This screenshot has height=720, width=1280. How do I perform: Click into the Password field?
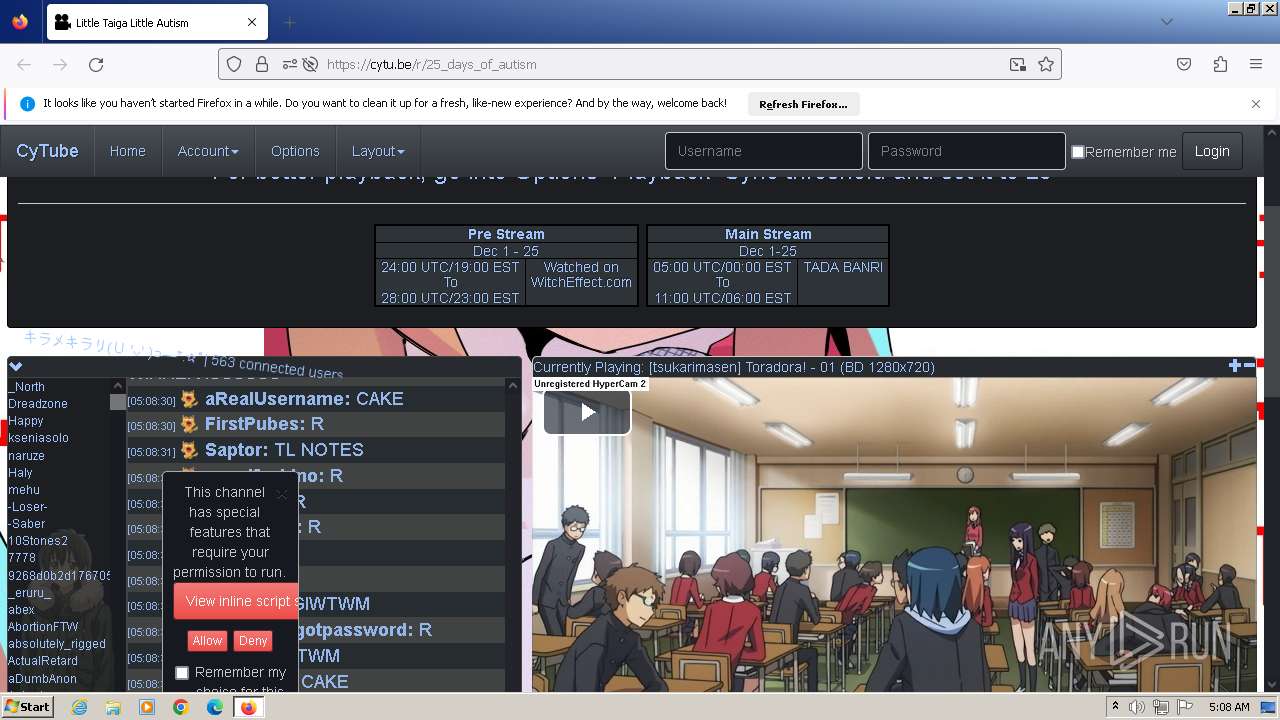point(967,151)
